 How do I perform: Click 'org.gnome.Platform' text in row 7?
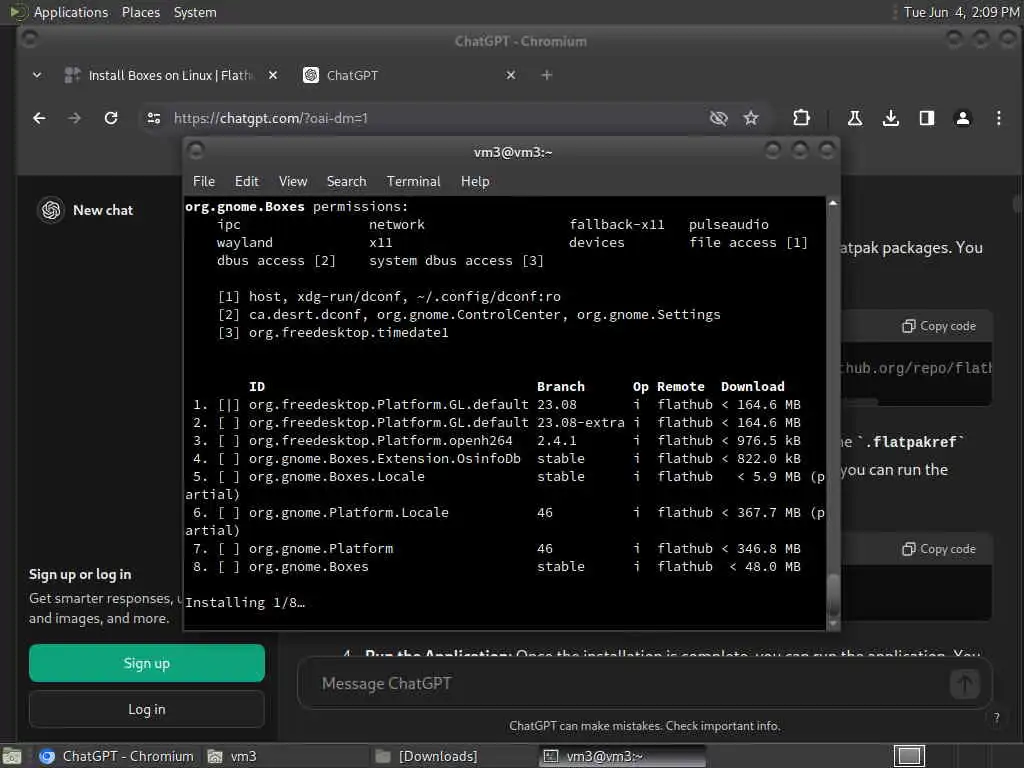321,549
